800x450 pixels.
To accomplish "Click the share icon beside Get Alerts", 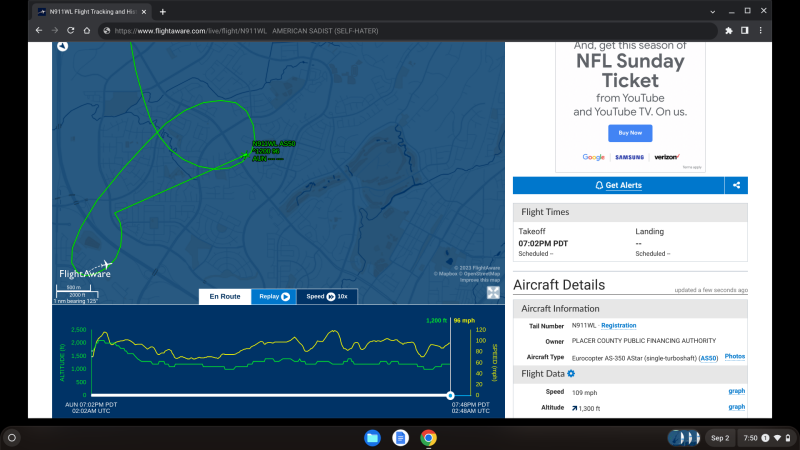I will point(736,185).
